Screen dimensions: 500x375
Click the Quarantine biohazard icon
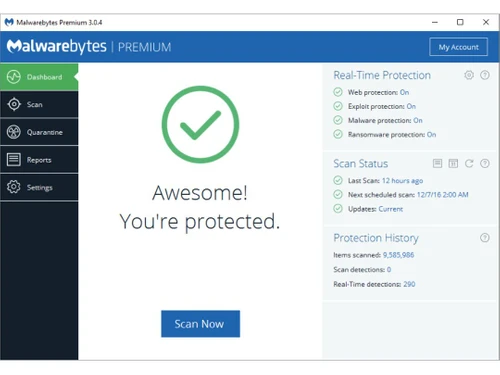click(x=14, y=132)
